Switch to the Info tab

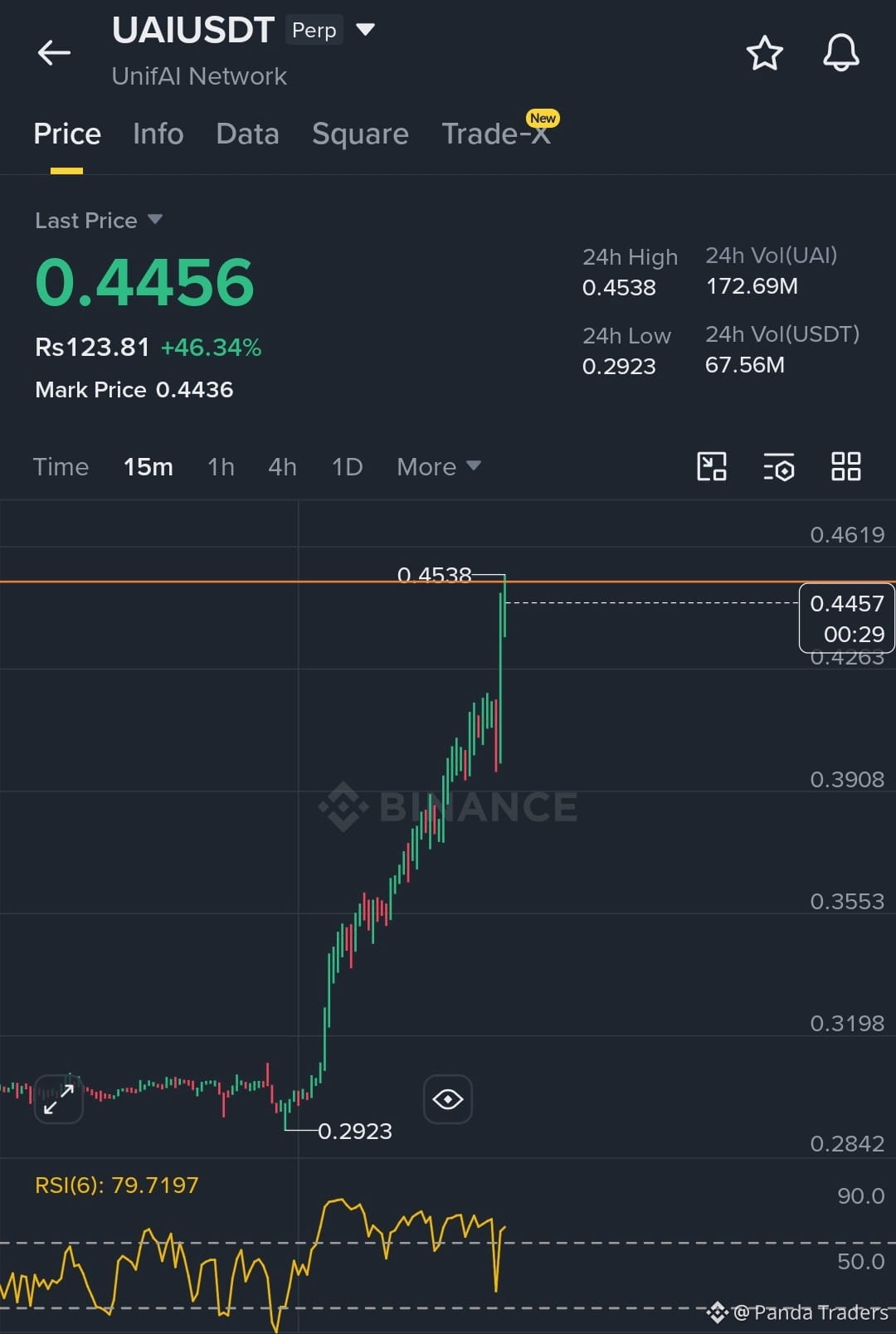point(158,134)
